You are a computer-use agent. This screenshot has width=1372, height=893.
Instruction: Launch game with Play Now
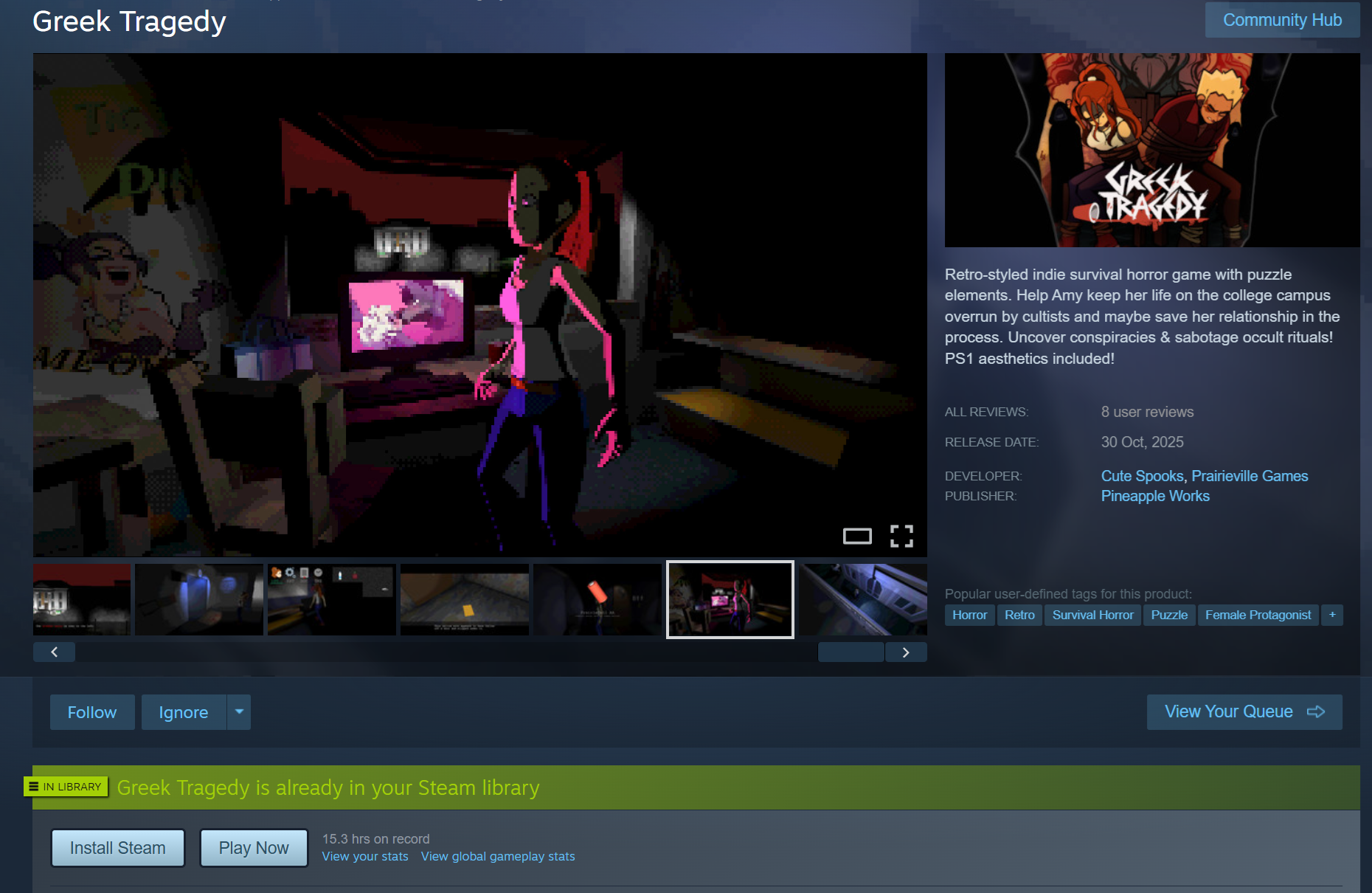pyautogui.click(x=254, y=848)
